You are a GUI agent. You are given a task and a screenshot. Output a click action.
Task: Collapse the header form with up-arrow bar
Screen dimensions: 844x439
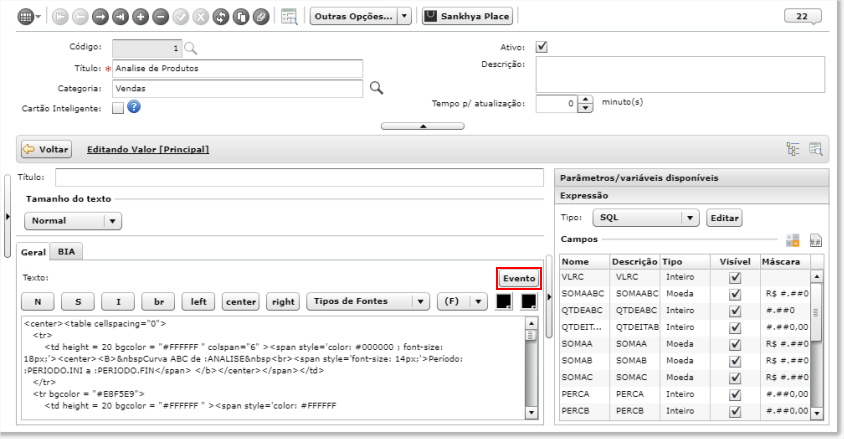(423, 126)
